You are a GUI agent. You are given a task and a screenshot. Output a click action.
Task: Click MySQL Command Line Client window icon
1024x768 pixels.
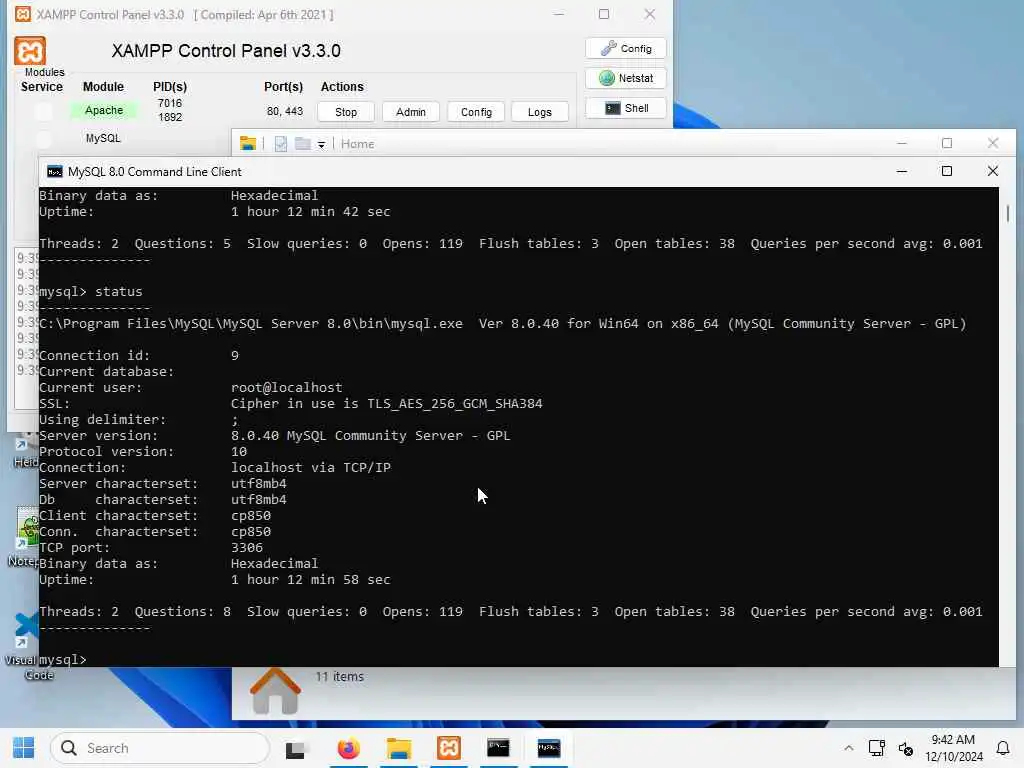[55, 172]
